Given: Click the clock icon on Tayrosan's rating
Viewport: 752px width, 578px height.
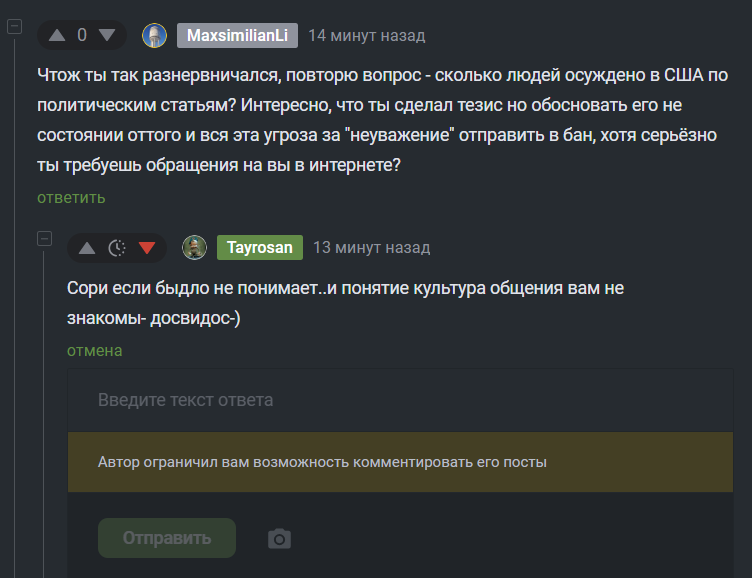Looking at the screenshot, I should point(117,248).
